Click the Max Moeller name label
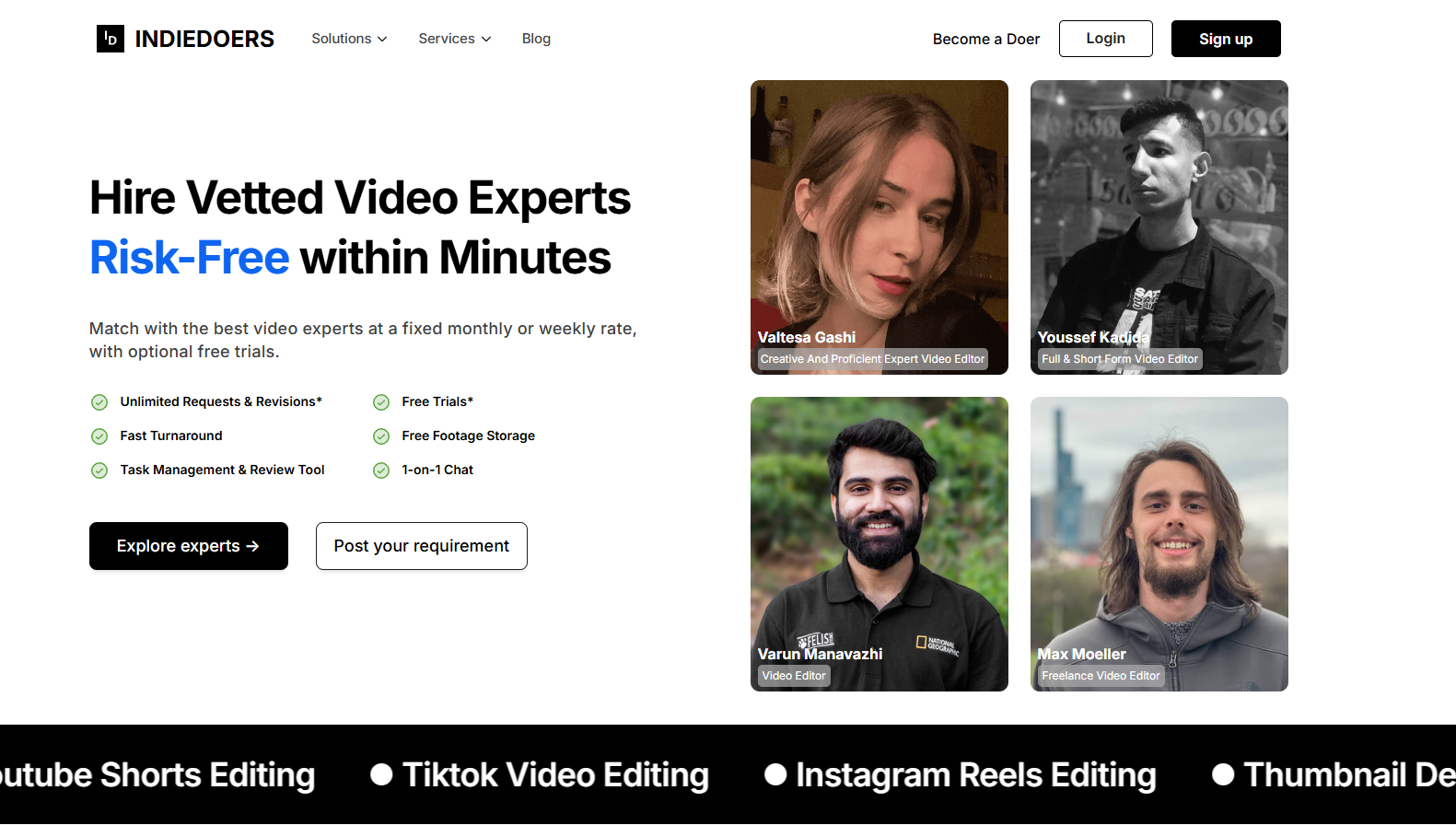The height and width of the screenshot is (825, 1456). [1081, 654]
